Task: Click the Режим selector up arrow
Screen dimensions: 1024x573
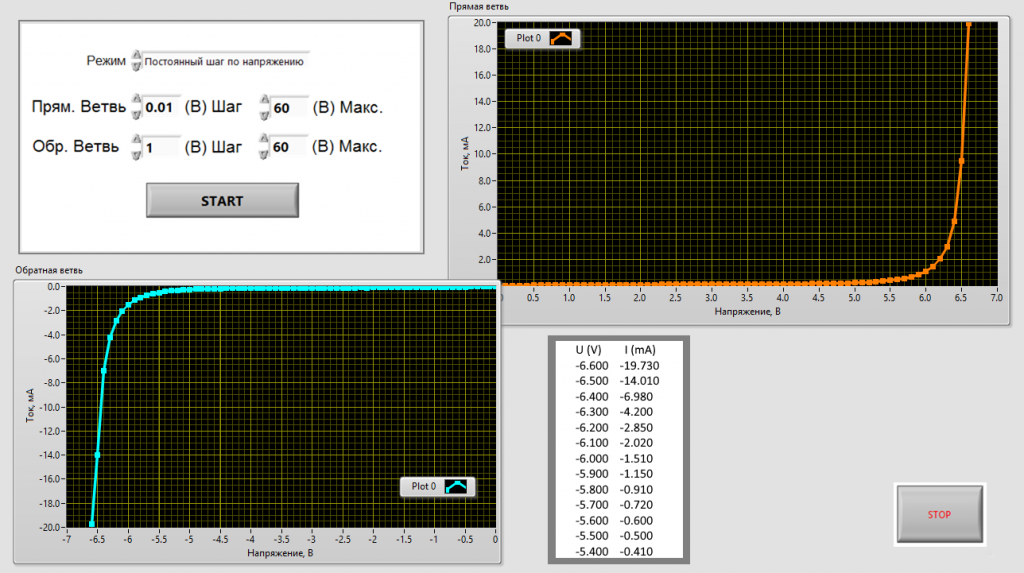Action: click(137, 56)
